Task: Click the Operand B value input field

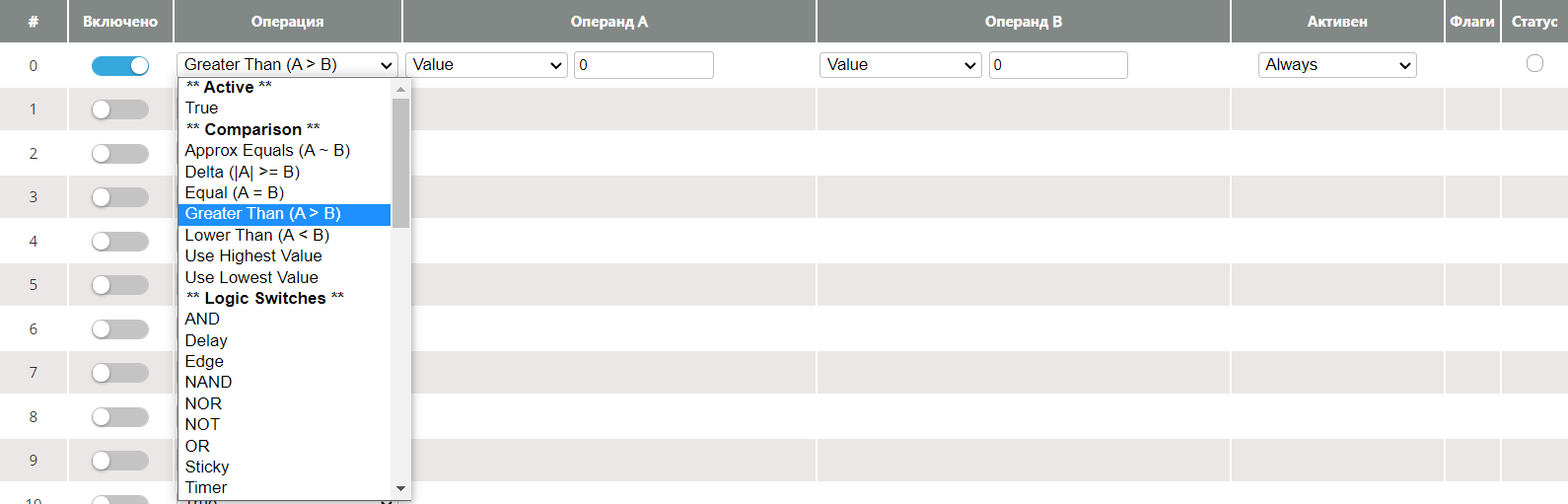Action: tap(1057, 65)
